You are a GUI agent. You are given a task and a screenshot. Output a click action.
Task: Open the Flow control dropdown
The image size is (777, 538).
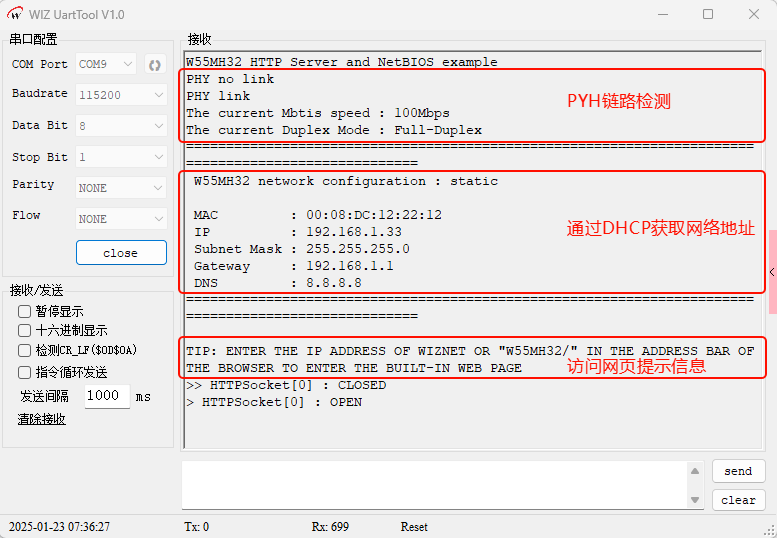[121, 218]
